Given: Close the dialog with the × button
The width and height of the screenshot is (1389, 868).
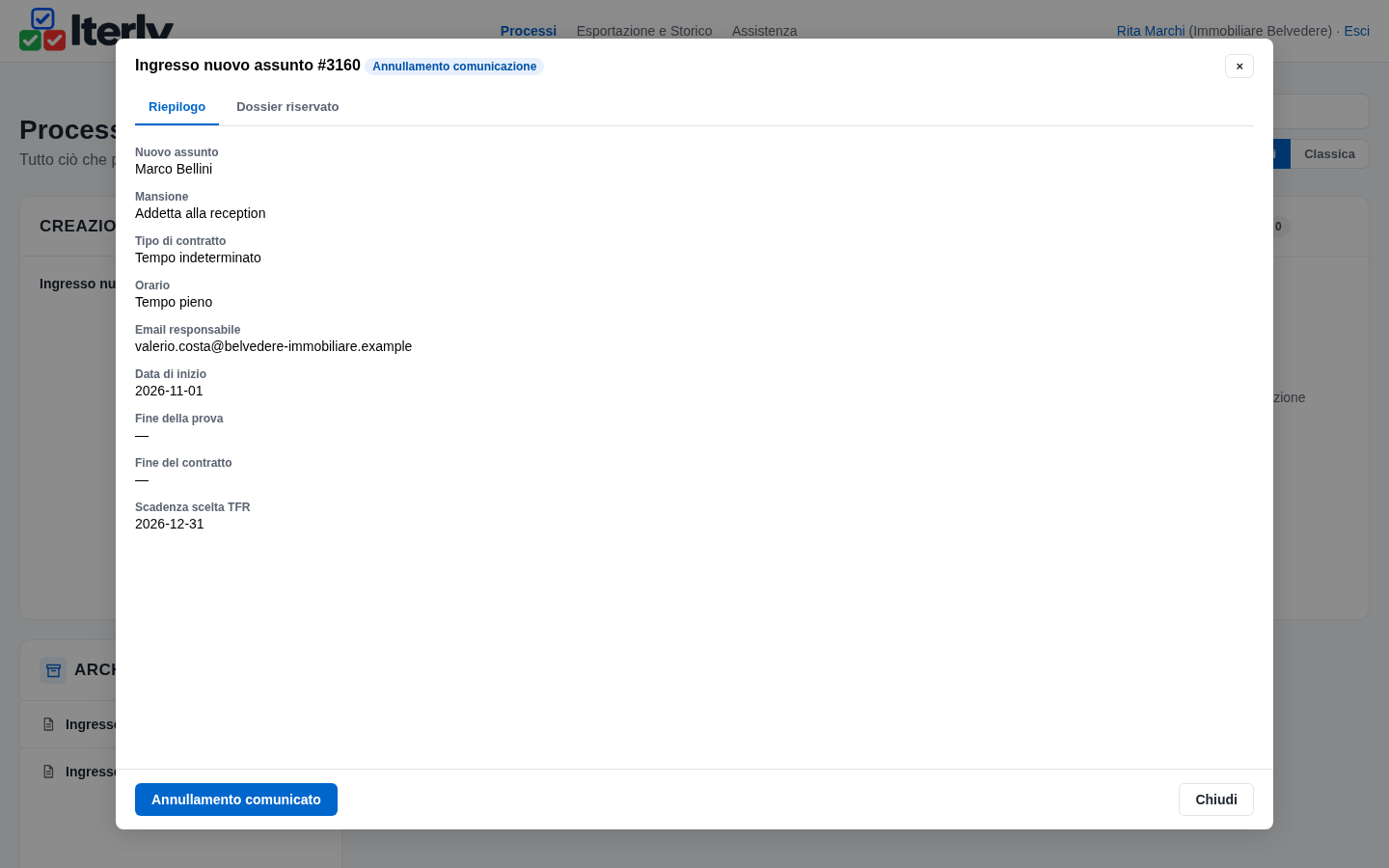Looking at the screenshot, I should pos(1239,66).
